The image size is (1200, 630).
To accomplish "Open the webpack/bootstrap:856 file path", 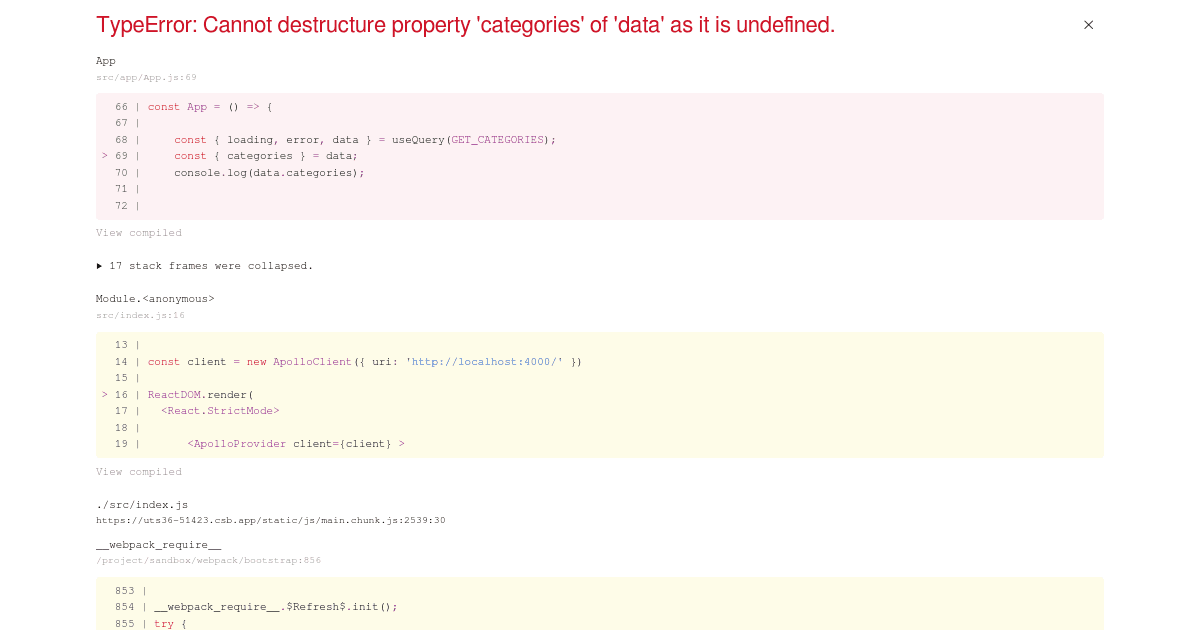I will point(208,561).
